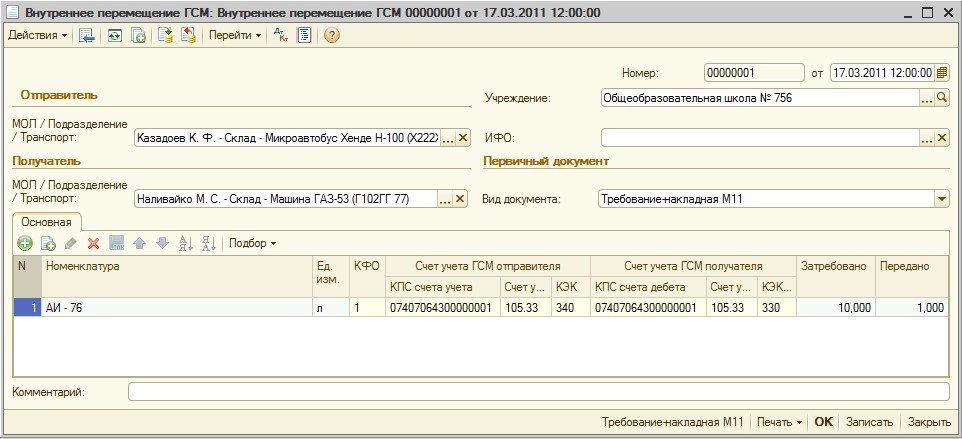962x439 pixels.
Task: Click into the Комментарий input field
Action: [538, 392]
